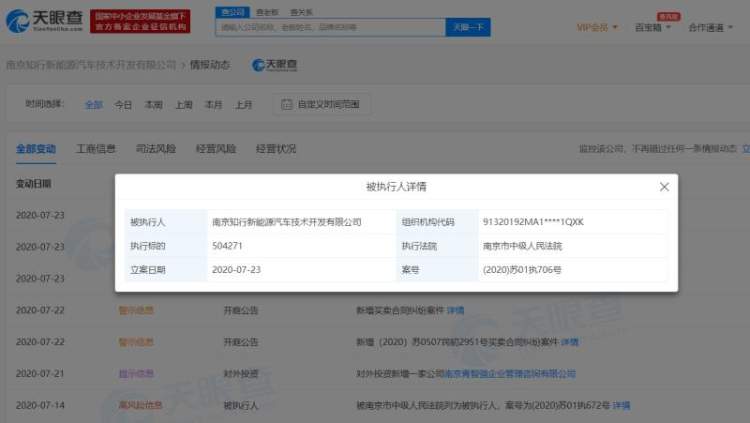750x423 pixels.
Task: Click the 天眼一下 search button
Action: tap(468, 27)
